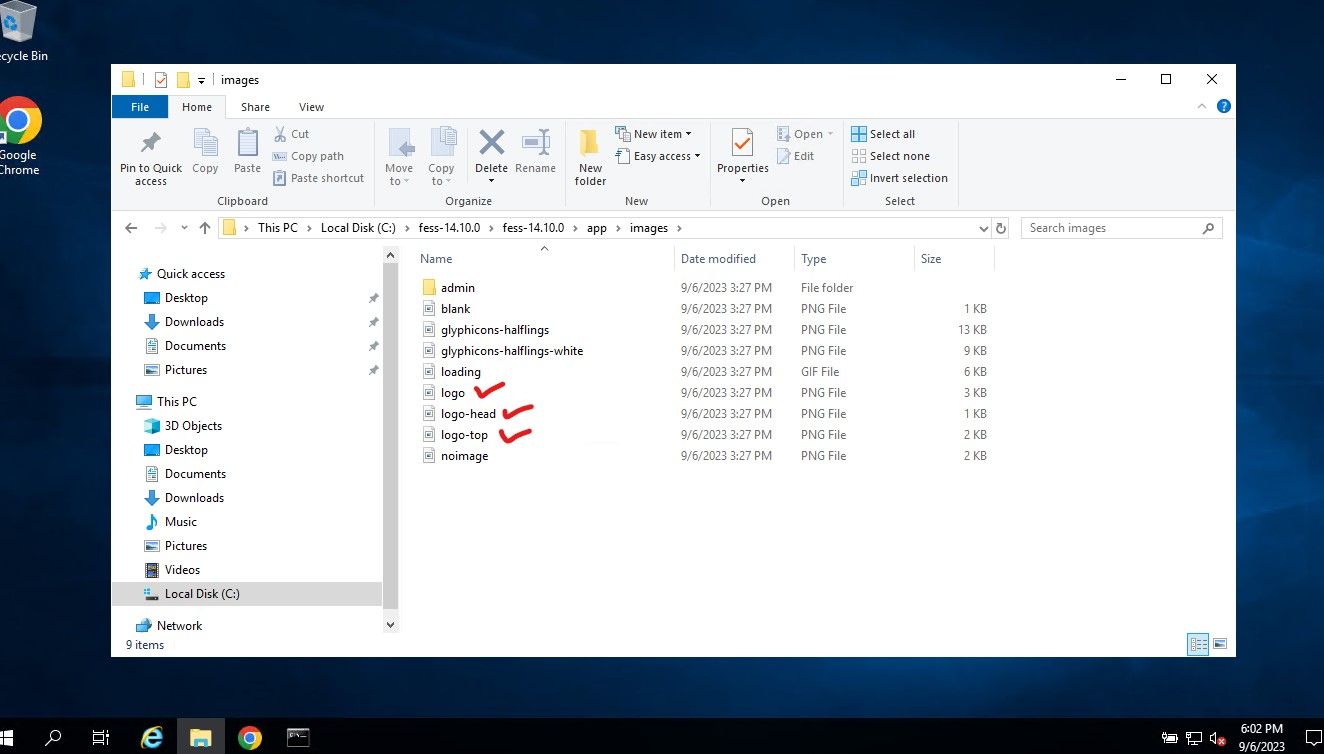The width and height of the screenshot is (1324, 754).
Task: Open the View ribbon tab
Action: (x=311, y=107)
